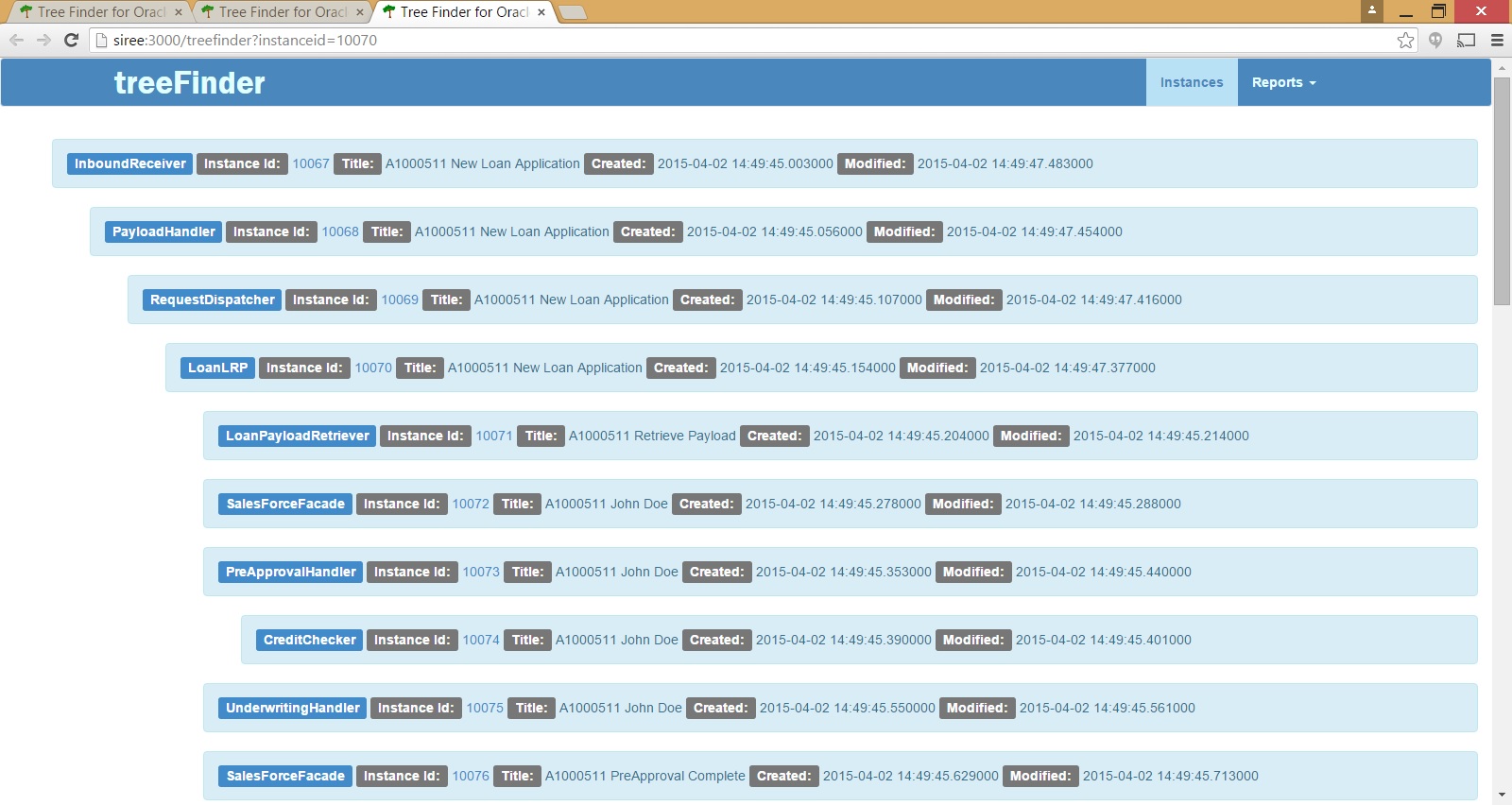Image resolution: width=1512 pixels, height=805 pixels.
Task: Click created time 2015-04-02 14:49:45.003000
Action: pos(746,163)
